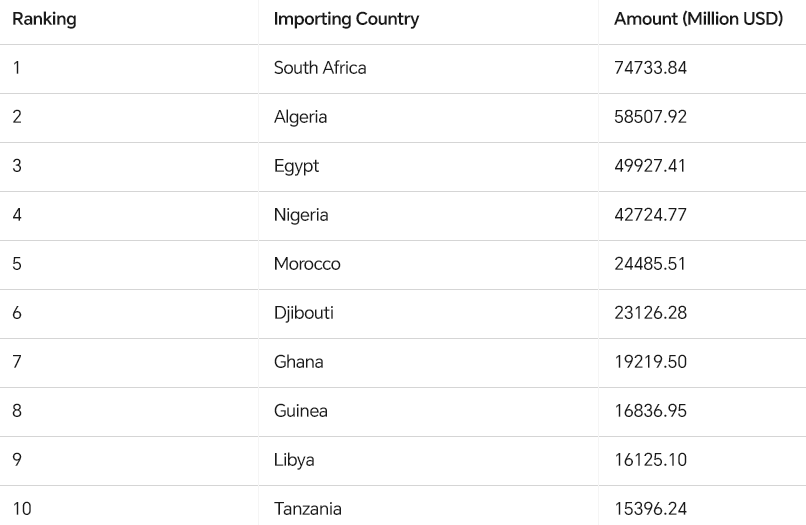Click the Ranking column header
The height and width of the screenshot is (525, 806).
pos(44,19)
